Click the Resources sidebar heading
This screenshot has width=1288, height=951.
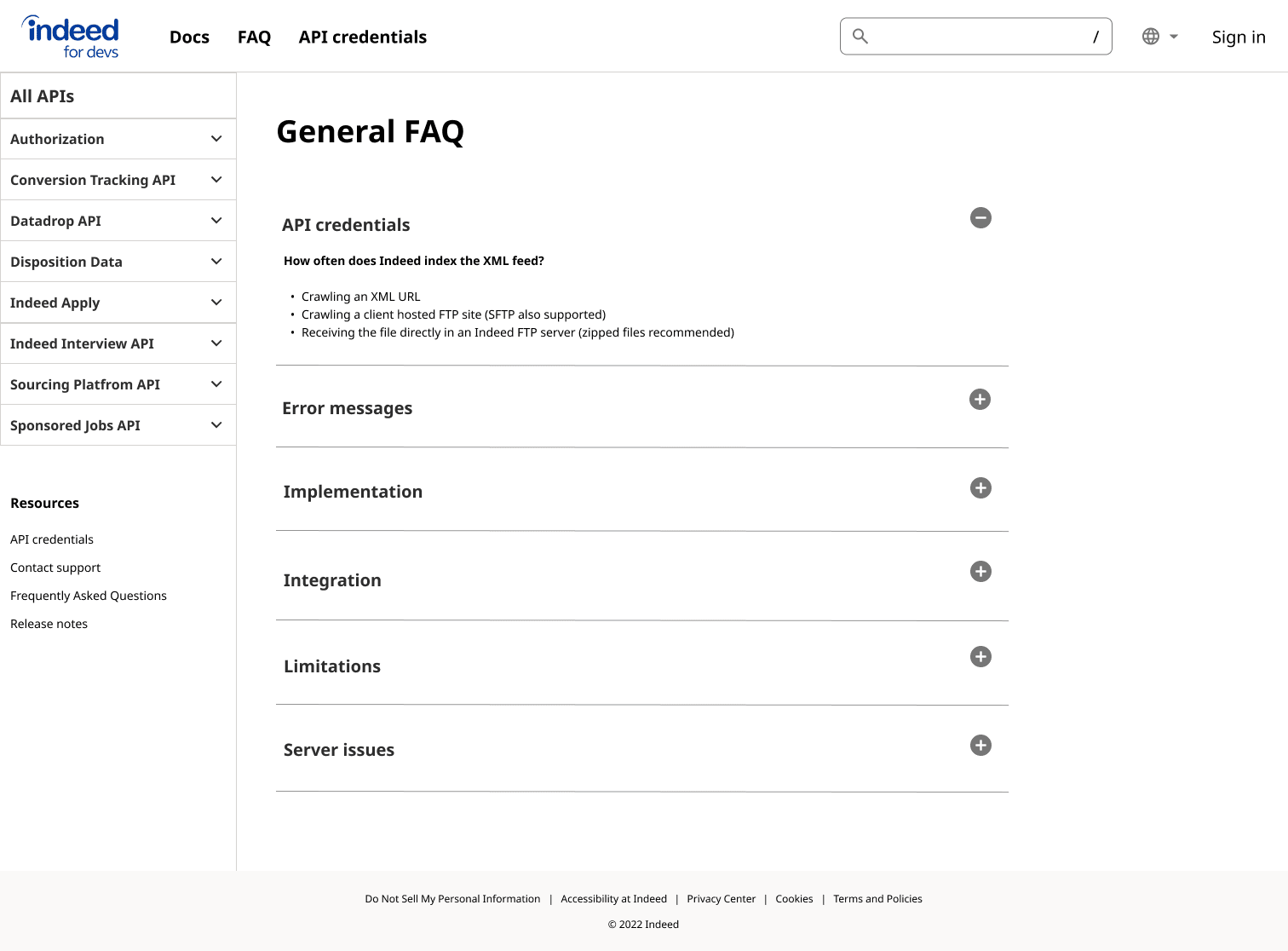pos(44,503)
